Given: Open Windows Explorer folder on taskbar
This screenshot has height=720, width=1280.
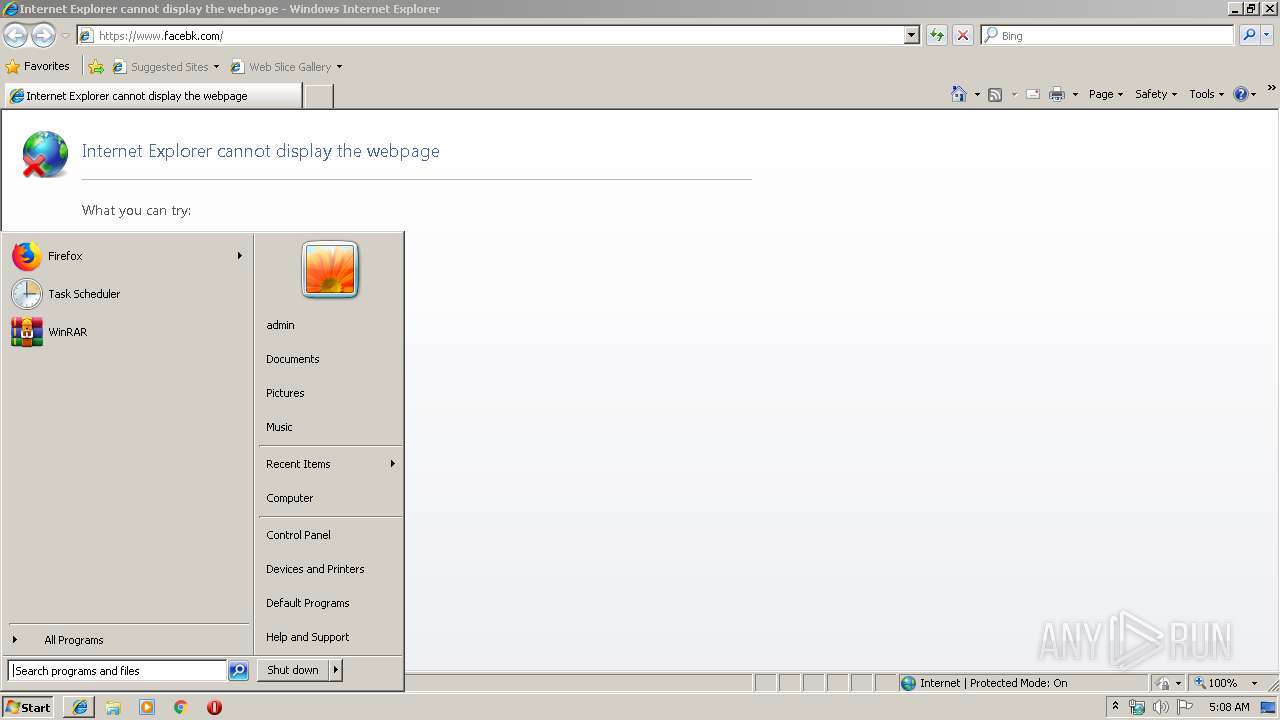Looking at the screenshot, I should pos(113,707).
